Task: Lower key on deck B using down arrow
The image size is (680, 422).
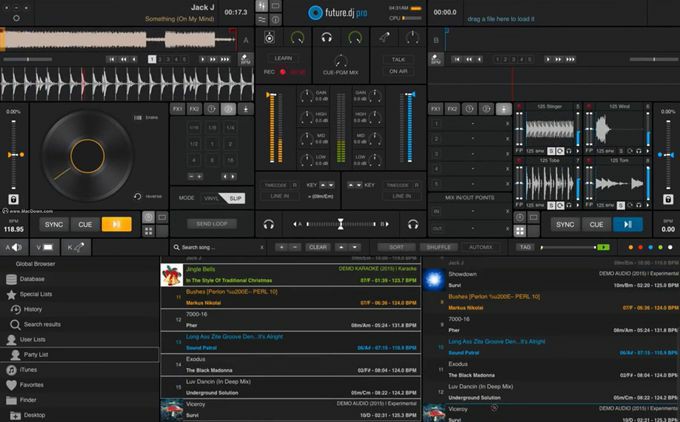Action: click(x=360, y=185)
